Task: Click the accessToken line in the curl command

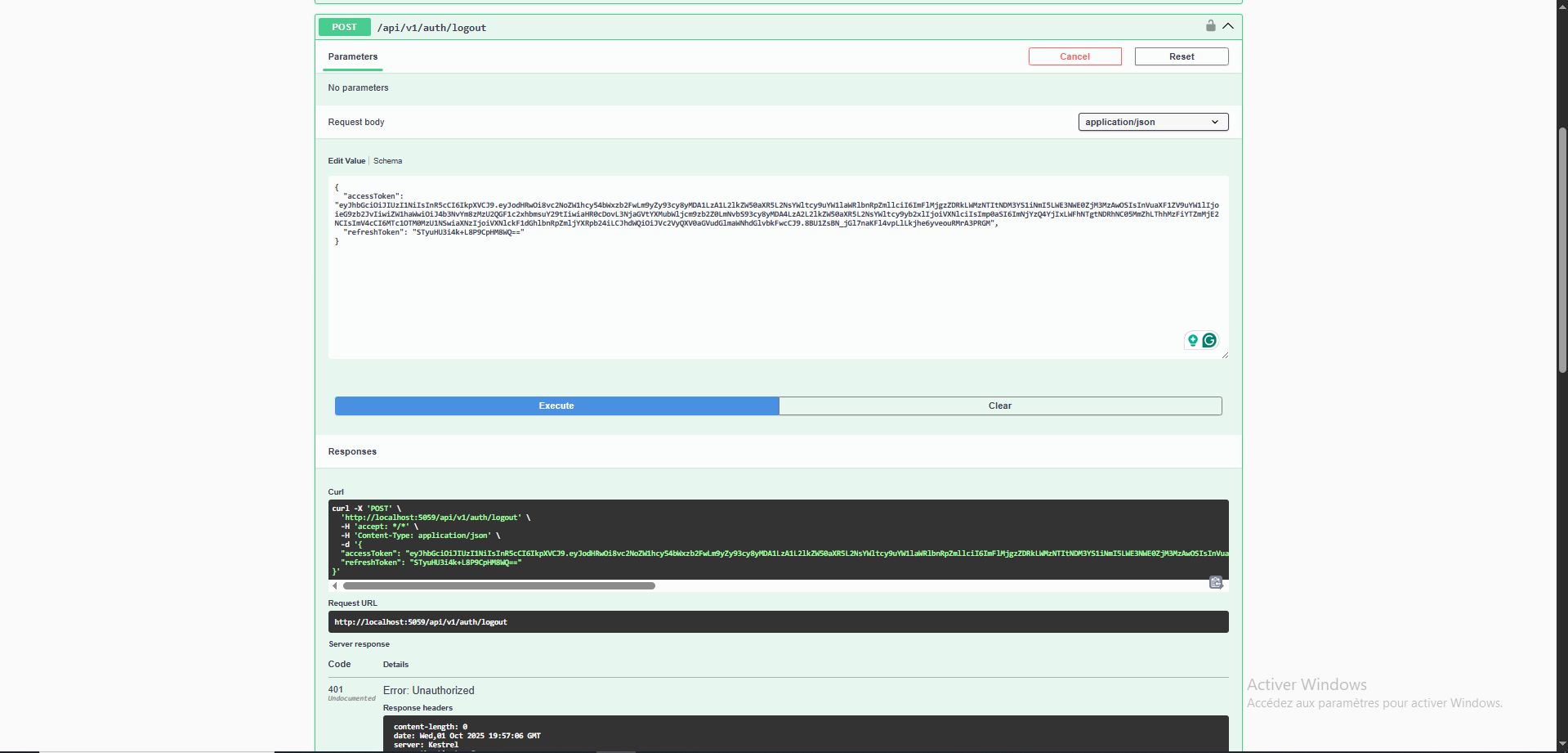Action: pyautogui.click(x=784, y=554)
